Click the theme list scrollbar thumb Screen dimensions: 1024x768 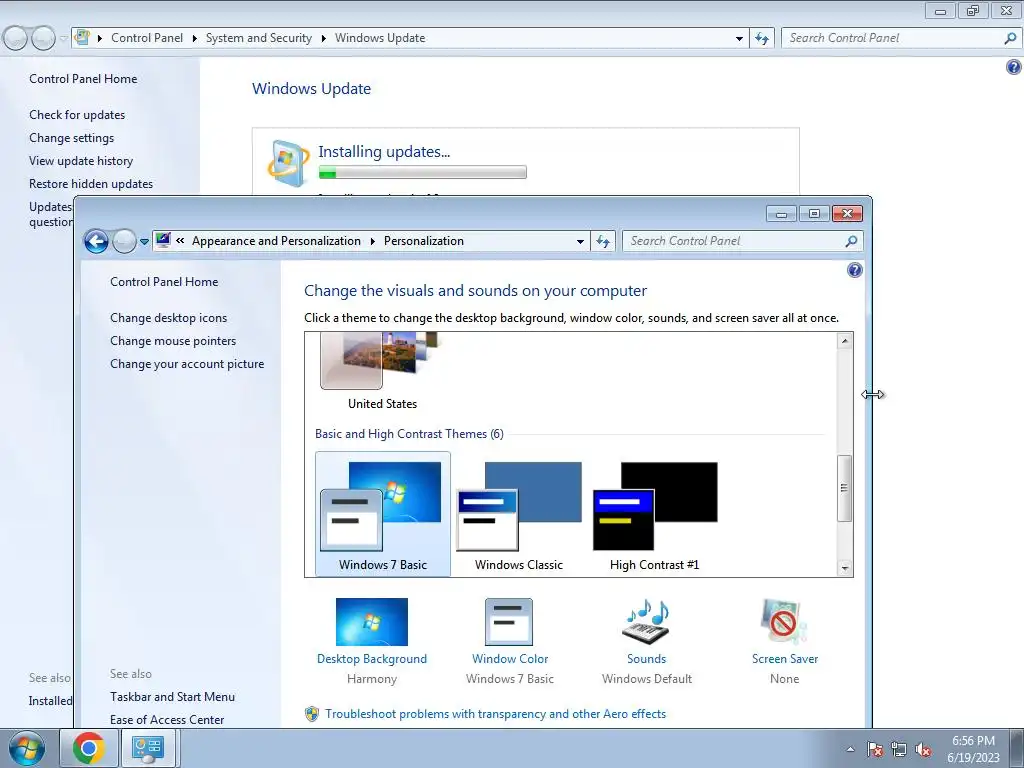point(844,488)
